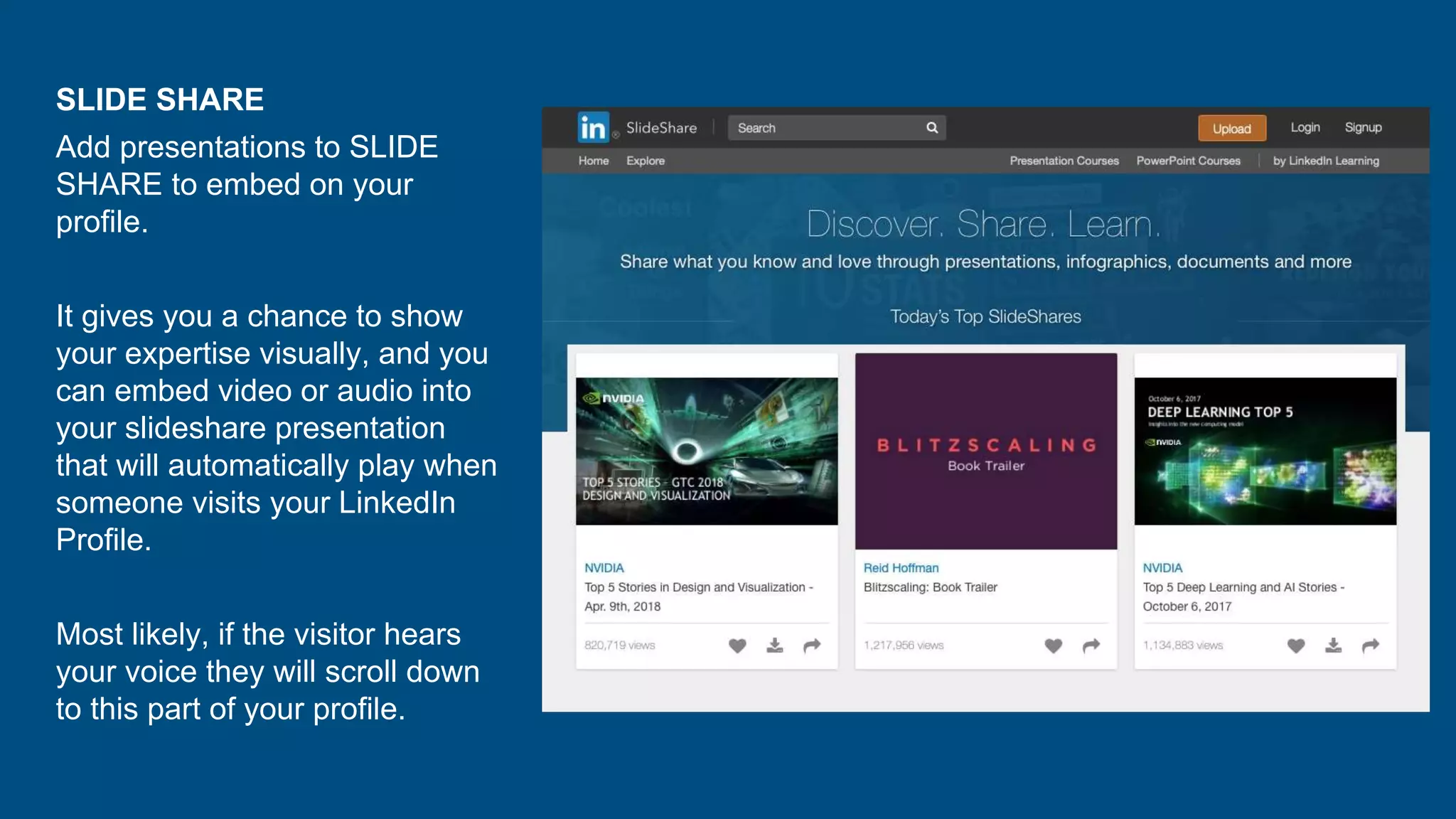Open the Blitzscaling Book Trailer thumbnail
The width and height of the screenshot is (1456, 819).
pyautogui.click(x=986, y=451)
